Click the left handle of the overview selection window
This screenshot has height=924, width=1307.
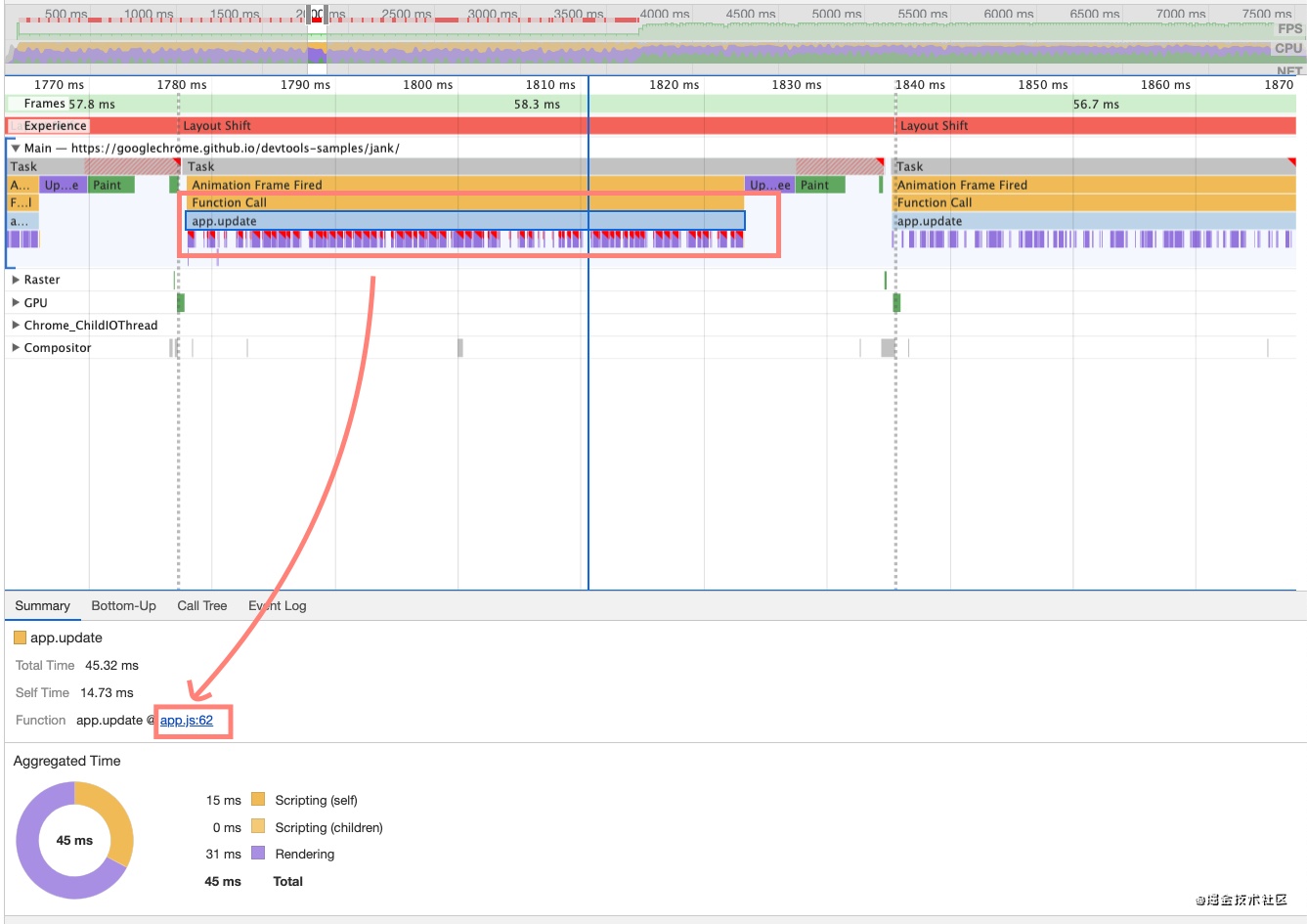[308, 14]
